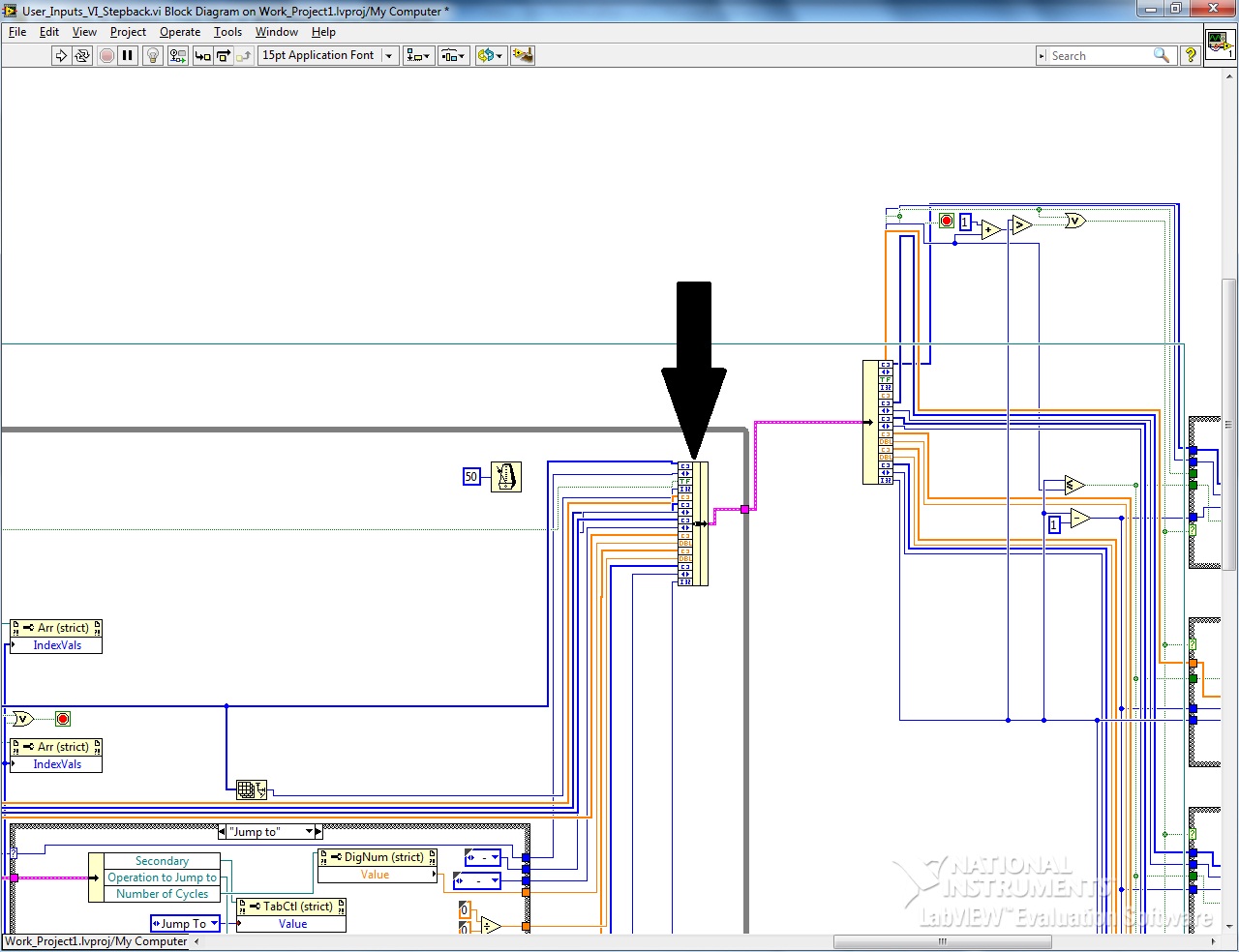Go to previous case of "Jump to" structure
The image size is (1239, 952).
click(x=223, y=832)
